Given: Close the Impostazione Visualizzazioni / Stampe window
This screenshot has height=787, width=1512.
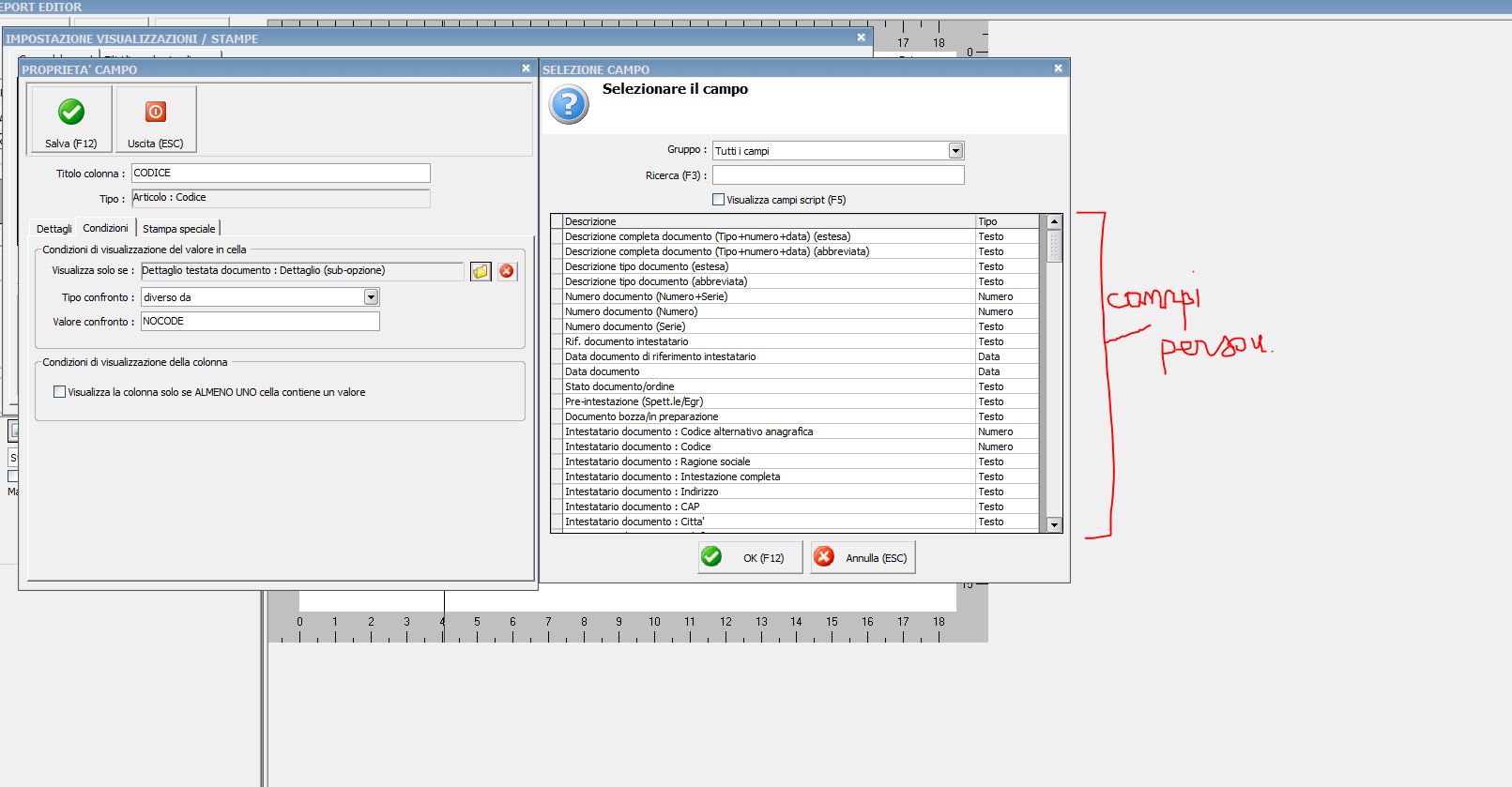Looking at the screenshot, I should click(861, 38).
